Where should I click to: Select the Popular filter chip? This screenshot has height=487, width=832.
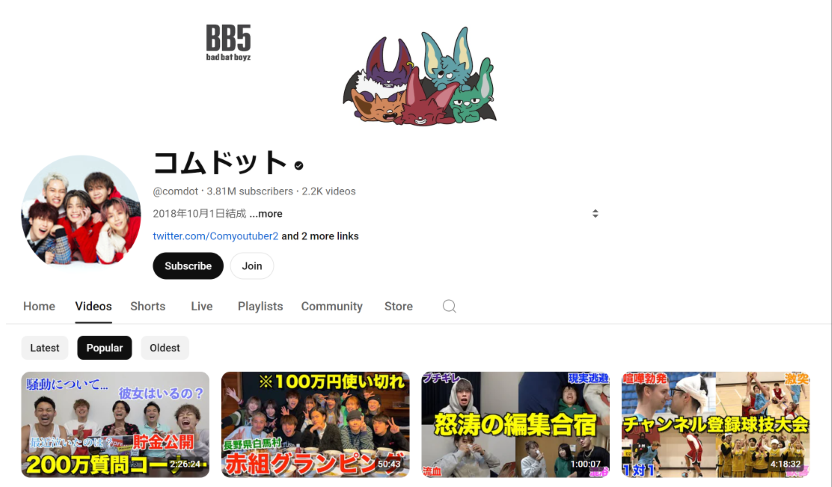click(x=105, y=348)
